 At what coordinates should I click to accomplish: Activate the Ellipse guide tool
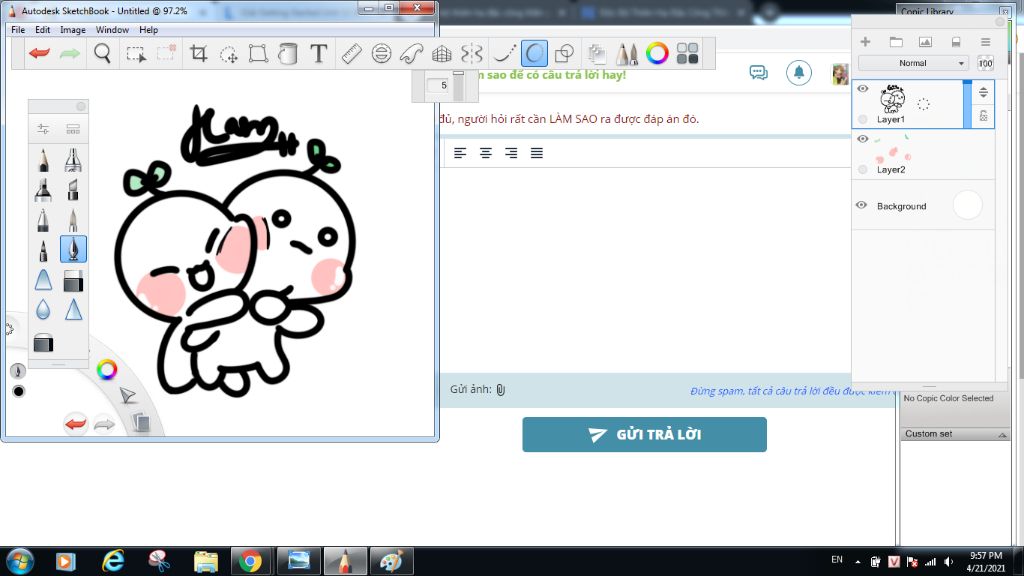381,54
